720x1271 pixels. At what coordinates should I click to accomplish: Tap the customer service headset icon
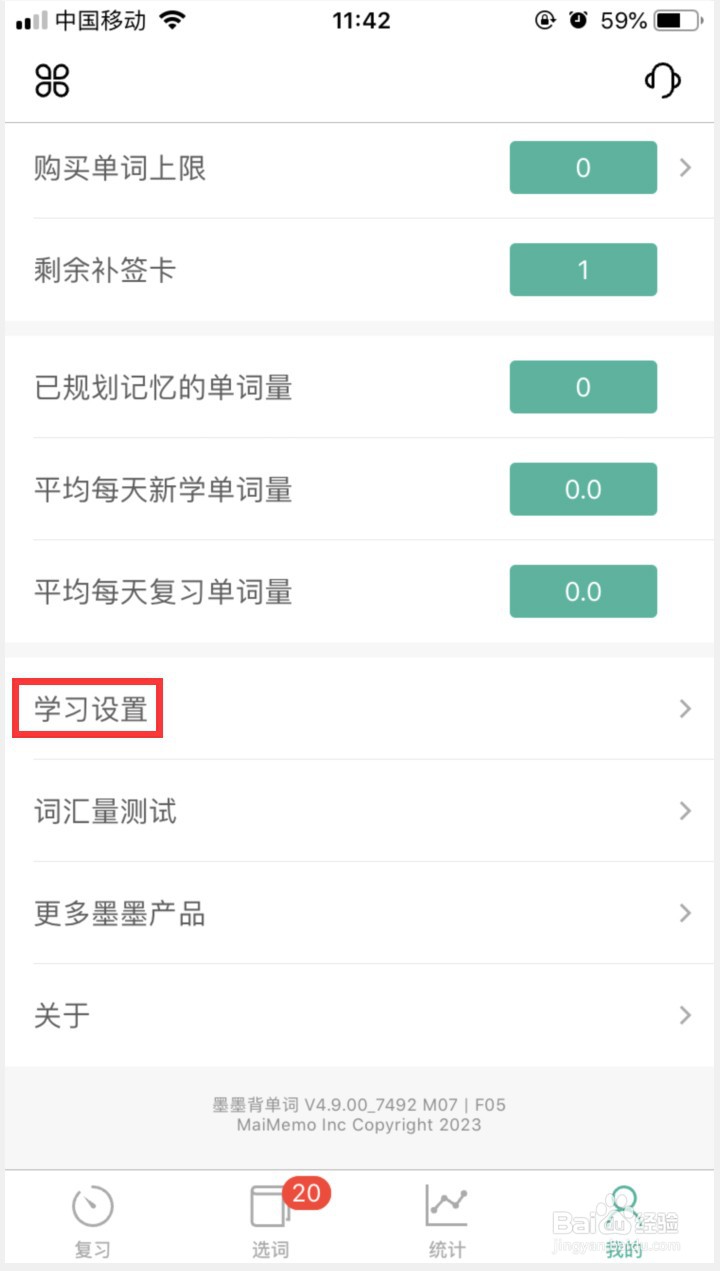click(x=662, y=80)
